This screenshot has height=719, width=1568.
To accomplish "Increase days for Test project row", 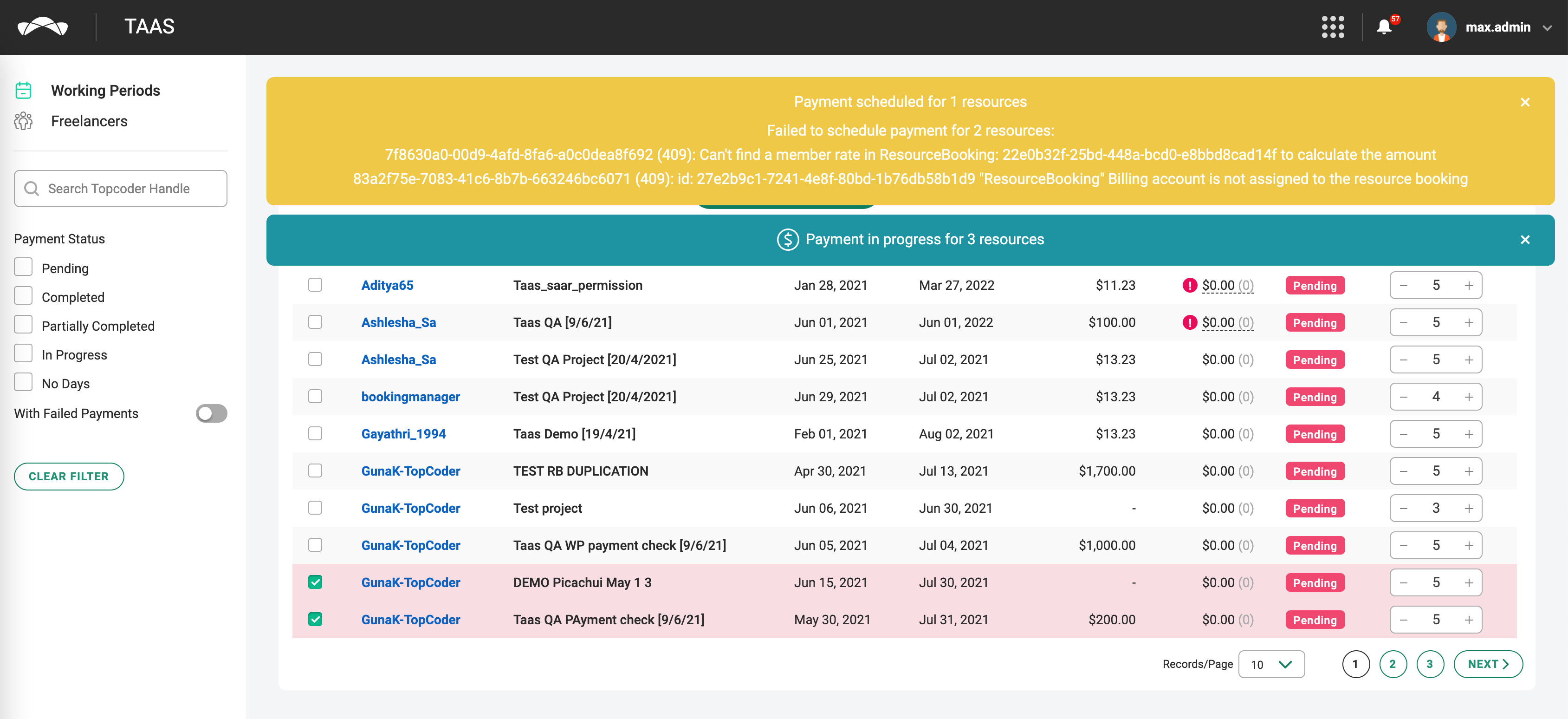I will [1468, 509].
